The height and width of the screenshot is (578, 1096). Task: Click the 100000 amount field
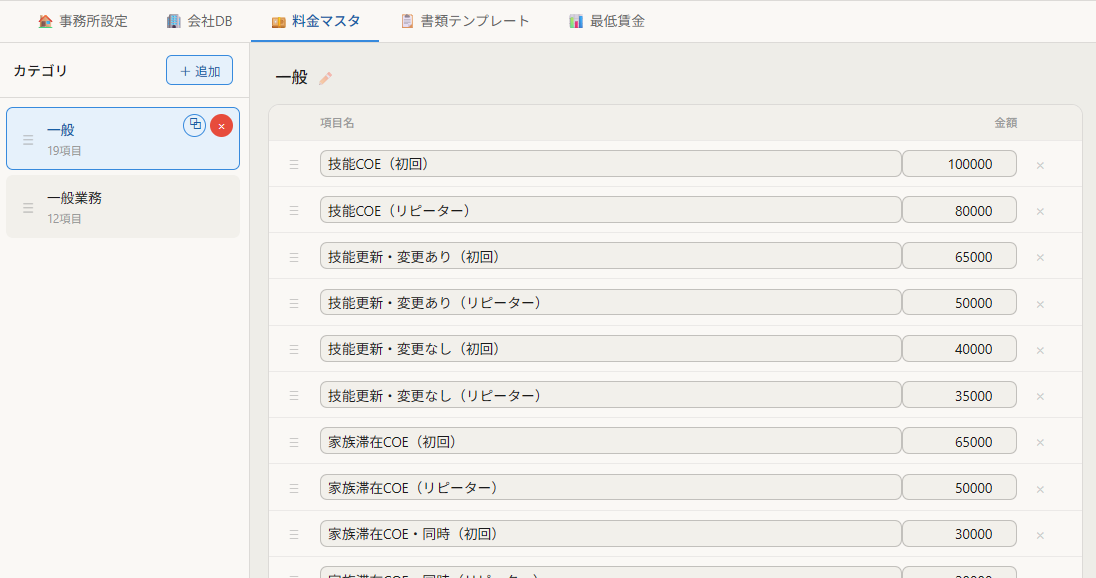point(959,164)
